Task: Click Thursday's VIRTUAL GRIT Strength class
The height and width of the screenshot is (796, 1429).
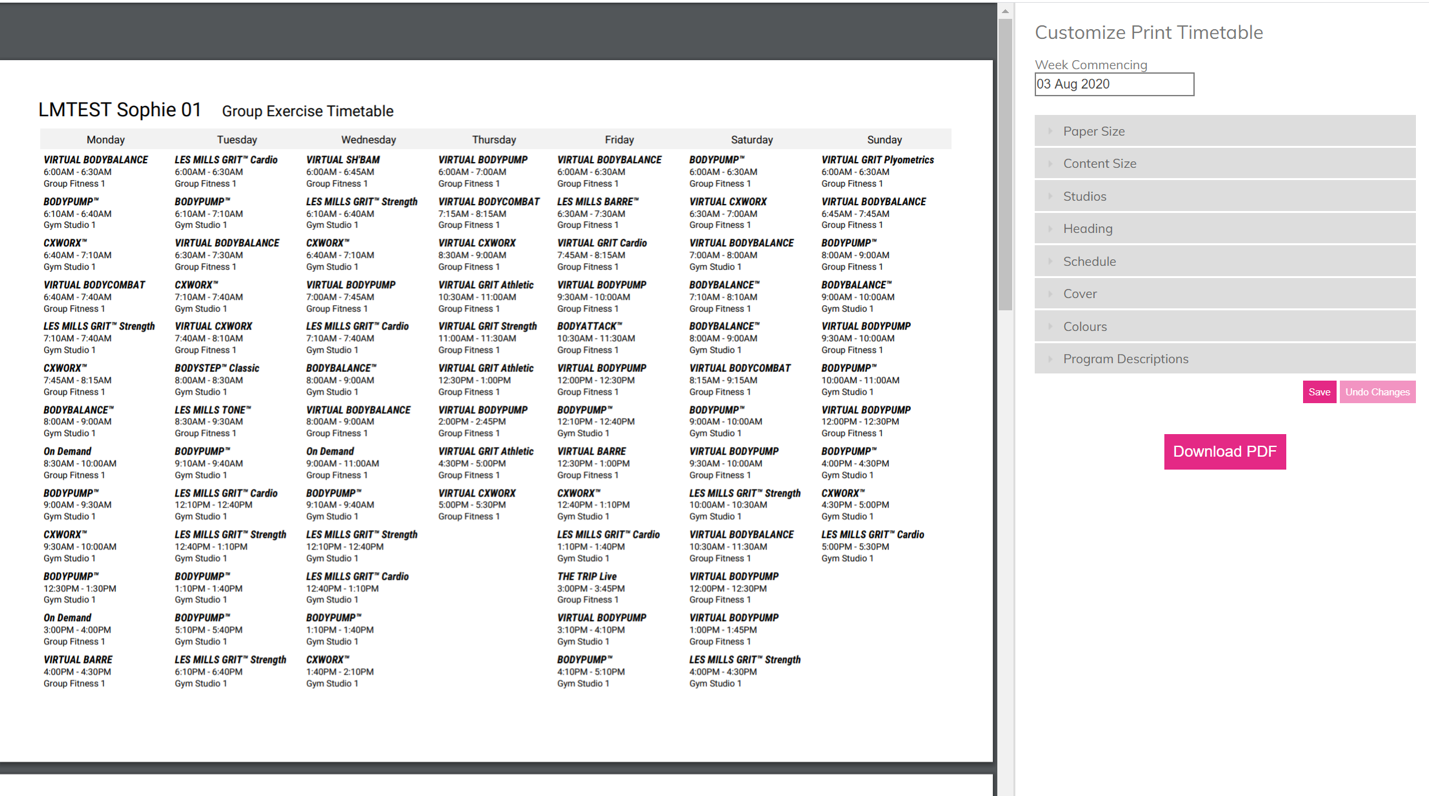Action: coord(488,338)
